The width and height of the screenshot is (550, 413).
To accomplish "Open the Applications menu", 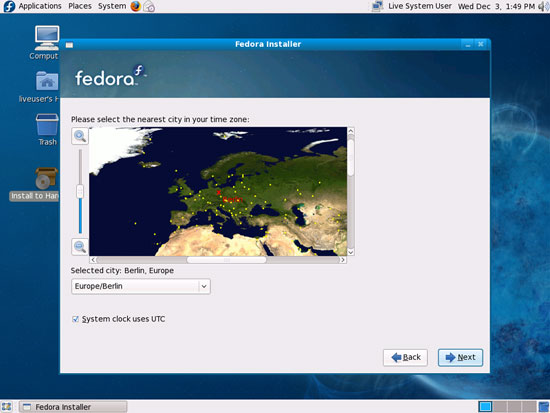I will point(40,6).
